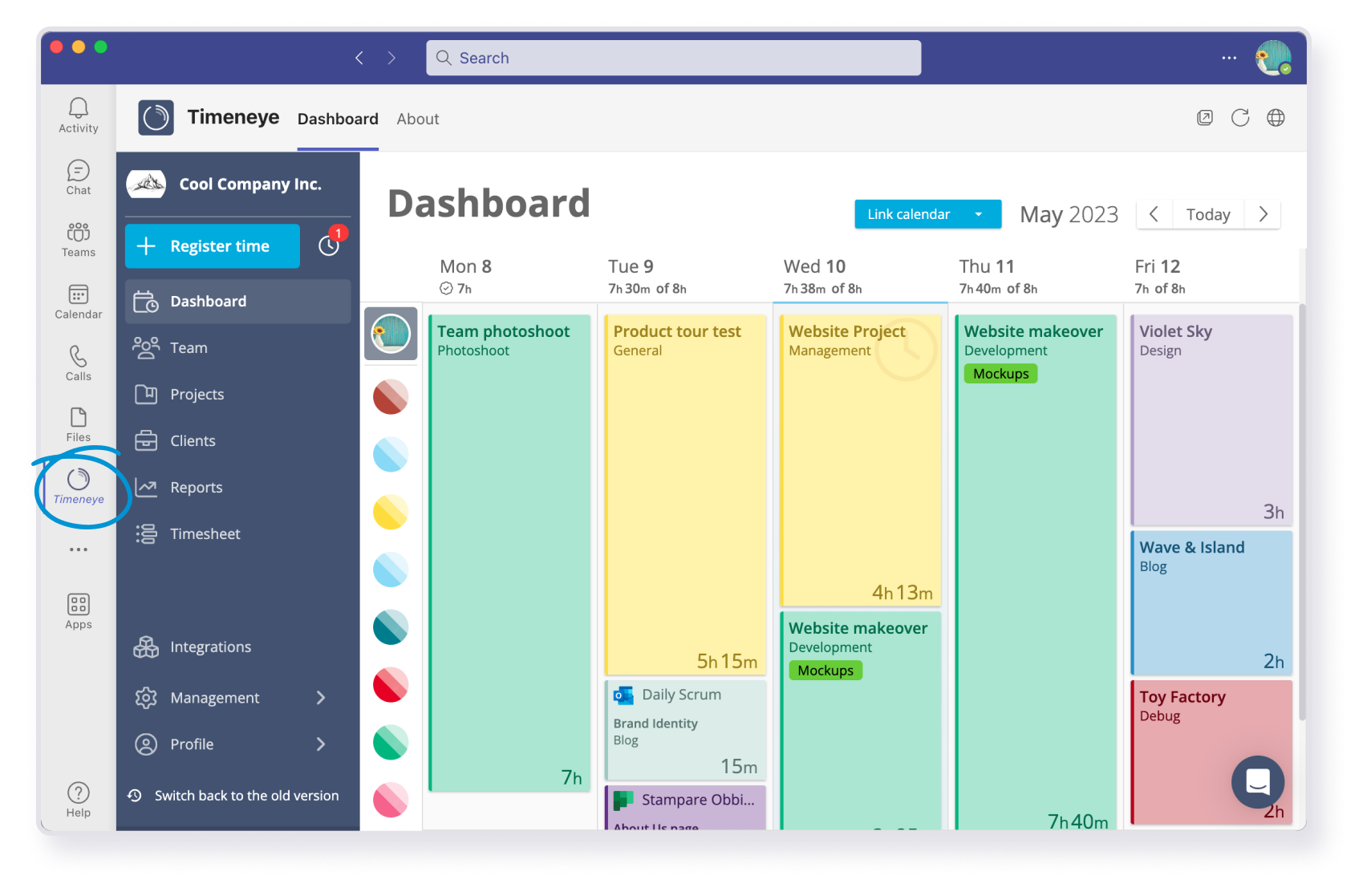
Task: Click the Mockups tag on Thursday's entry
Action: click(1000, 374)
